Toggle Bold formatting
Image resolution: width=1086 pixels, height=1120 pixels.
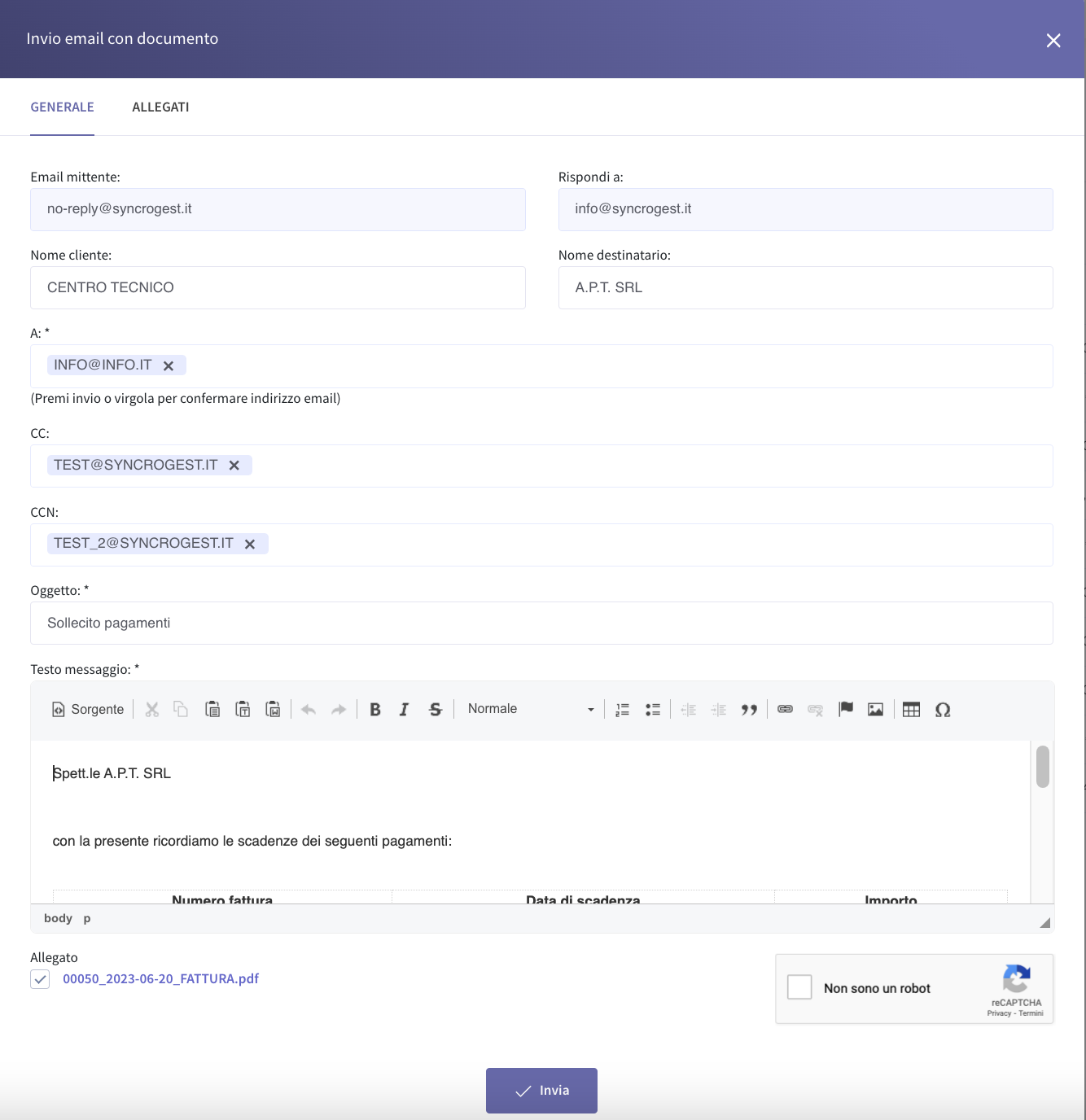pos(375,710)
